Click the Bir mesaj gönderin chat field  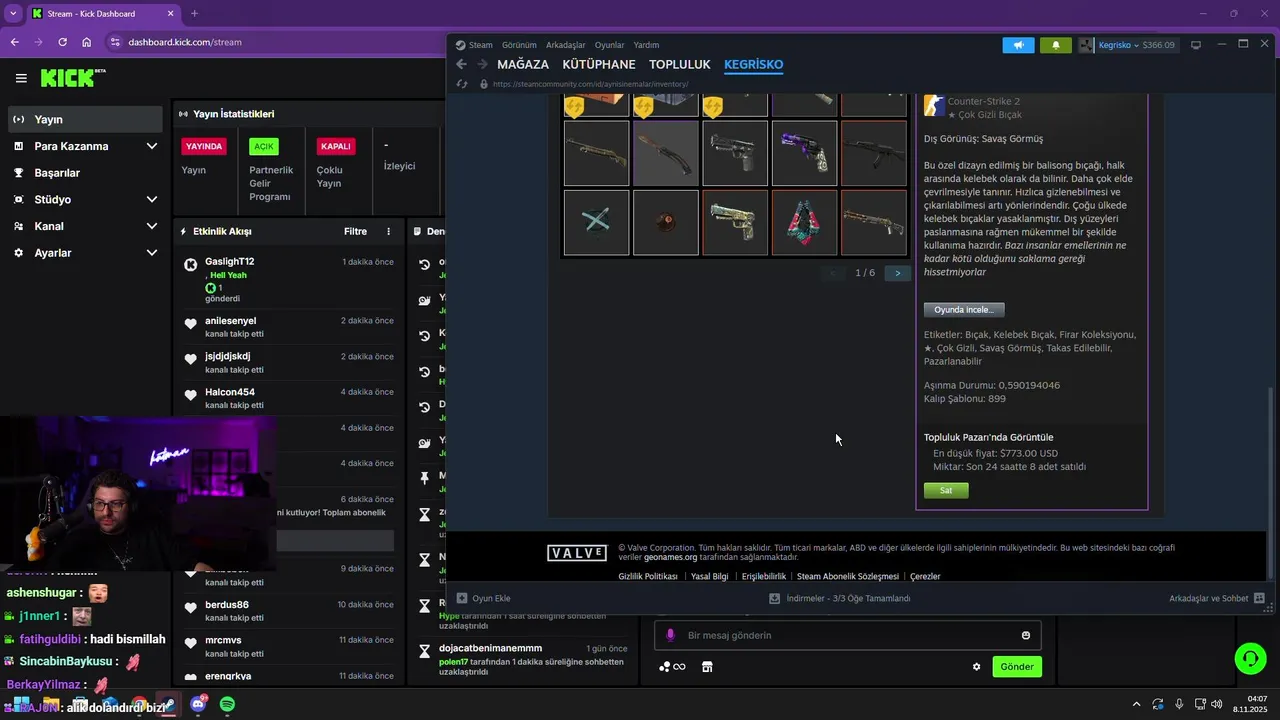(x=848, y=635)
